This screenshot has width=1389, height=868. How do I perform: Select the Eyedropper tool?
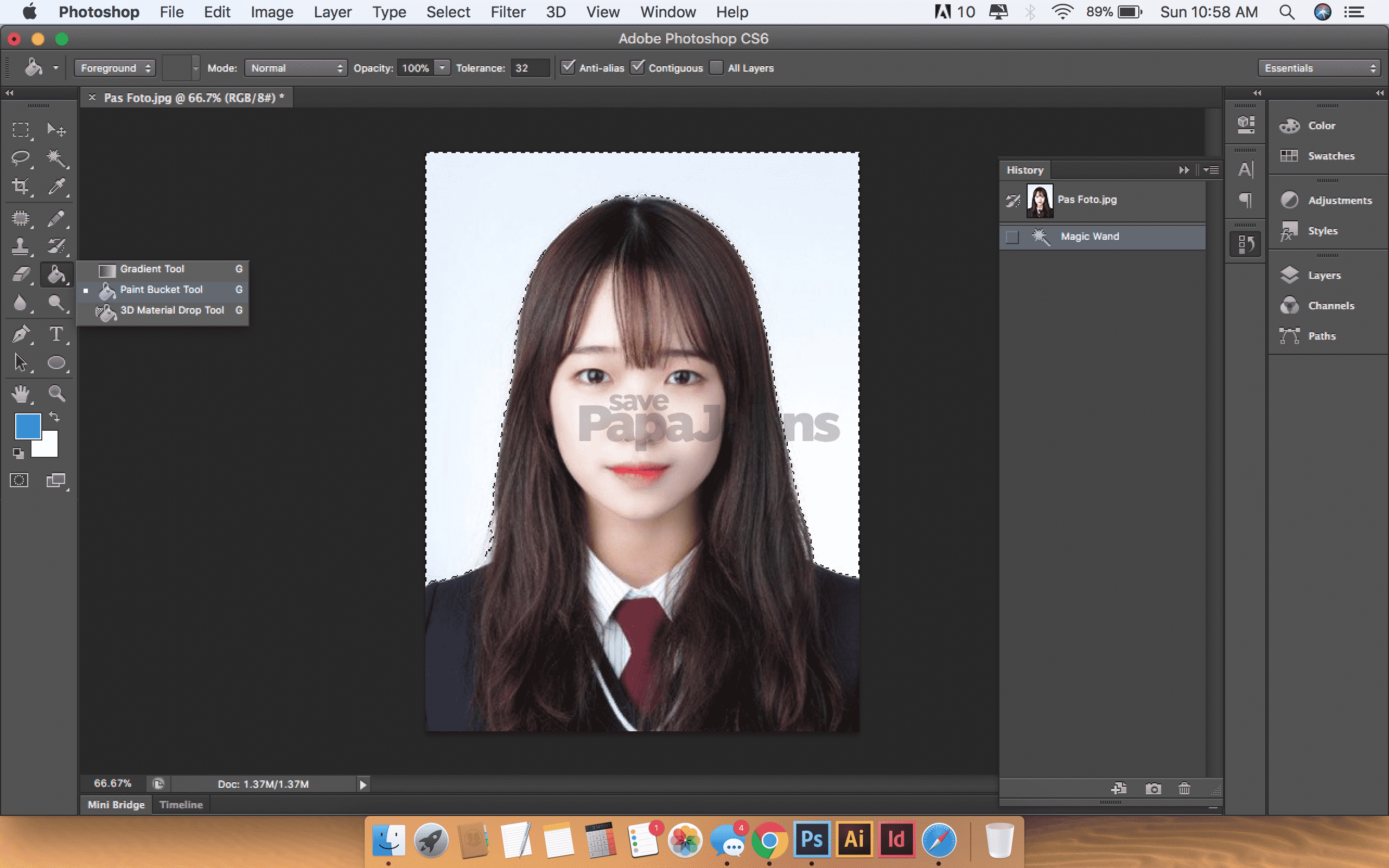(x=56, y=186)
